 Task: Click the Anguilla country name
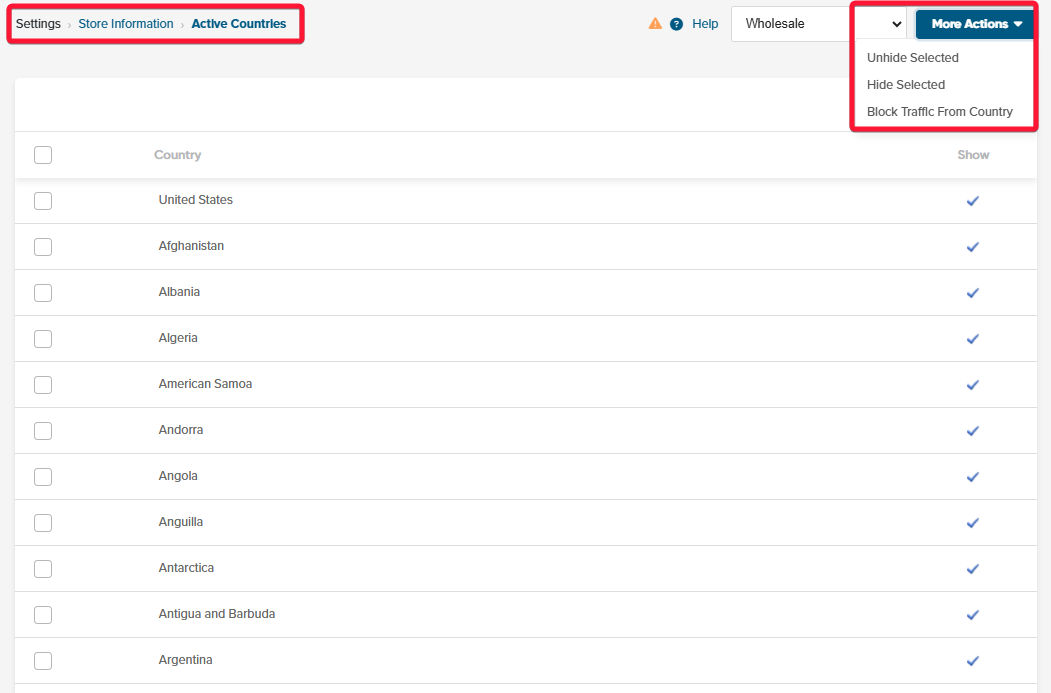tap(180, 522)
